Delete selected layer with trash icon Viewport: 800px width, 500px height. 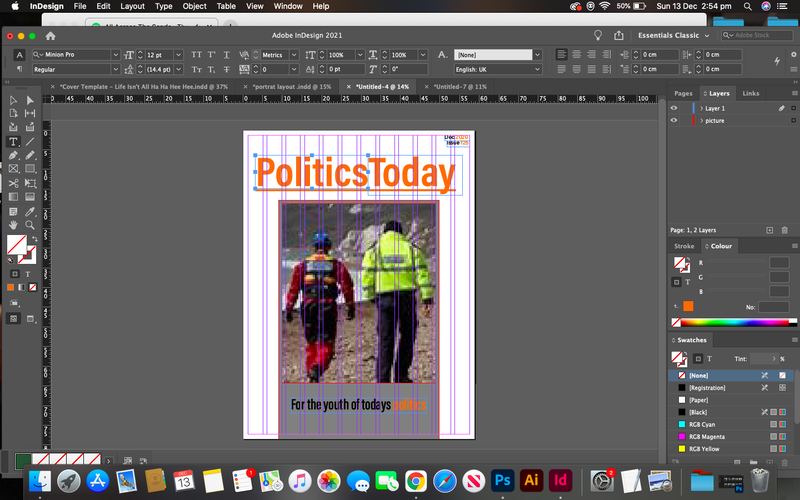[x=785, y=230]
